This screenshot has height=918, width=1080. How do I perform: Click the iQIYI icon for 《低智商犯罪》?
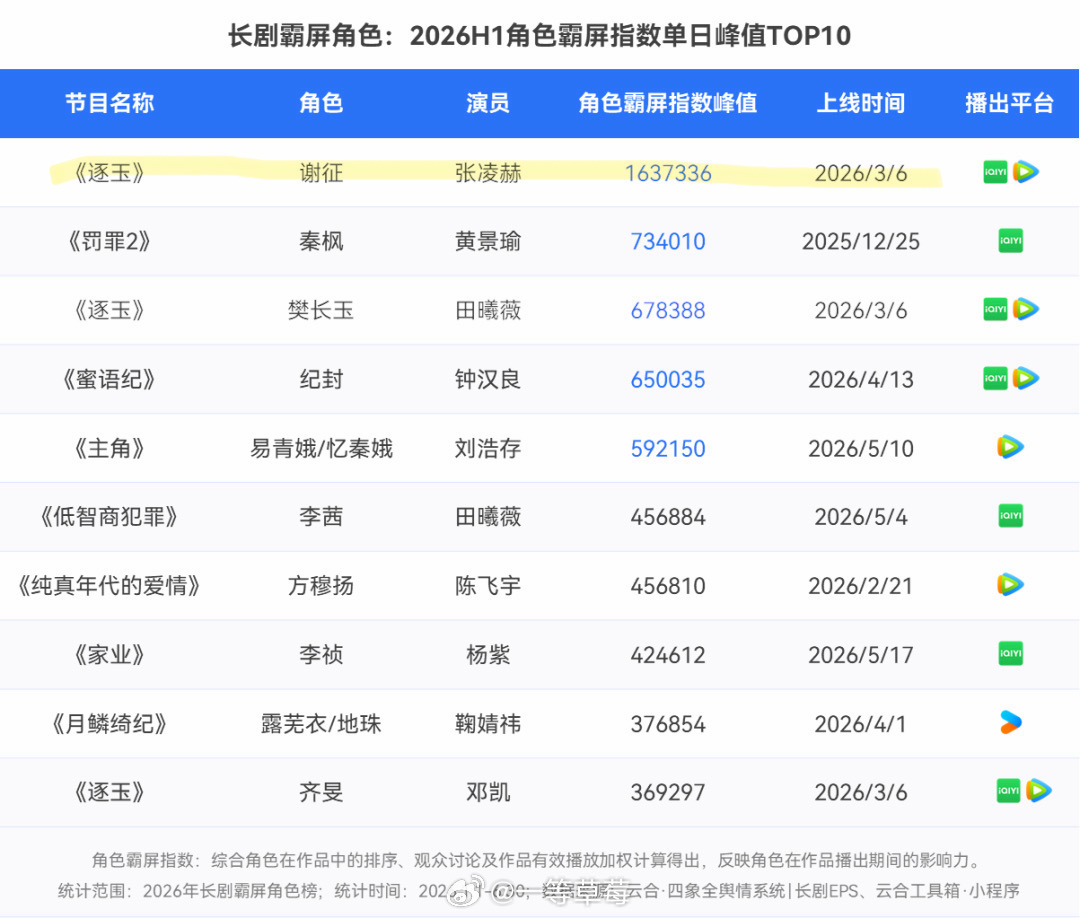point(1010,516)
